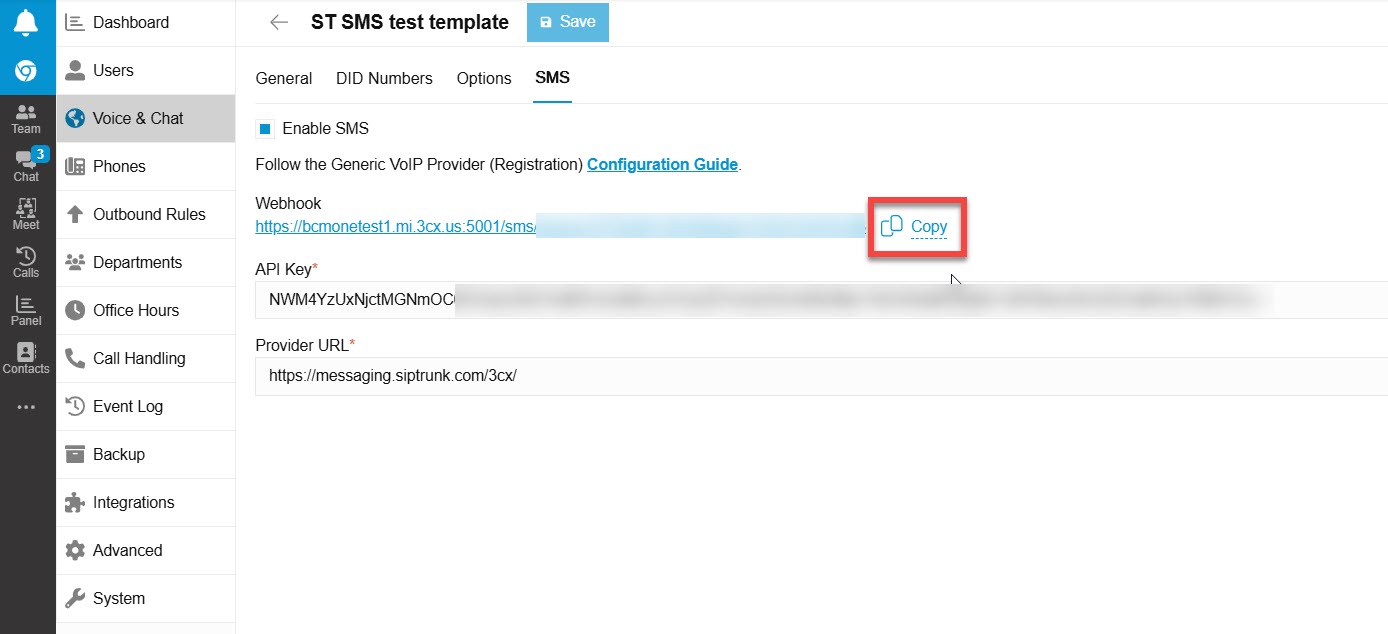This screenshot has width=1388, height=634.
Task: Open the Meet icon in the sidebar
Action: pos(26,214)
